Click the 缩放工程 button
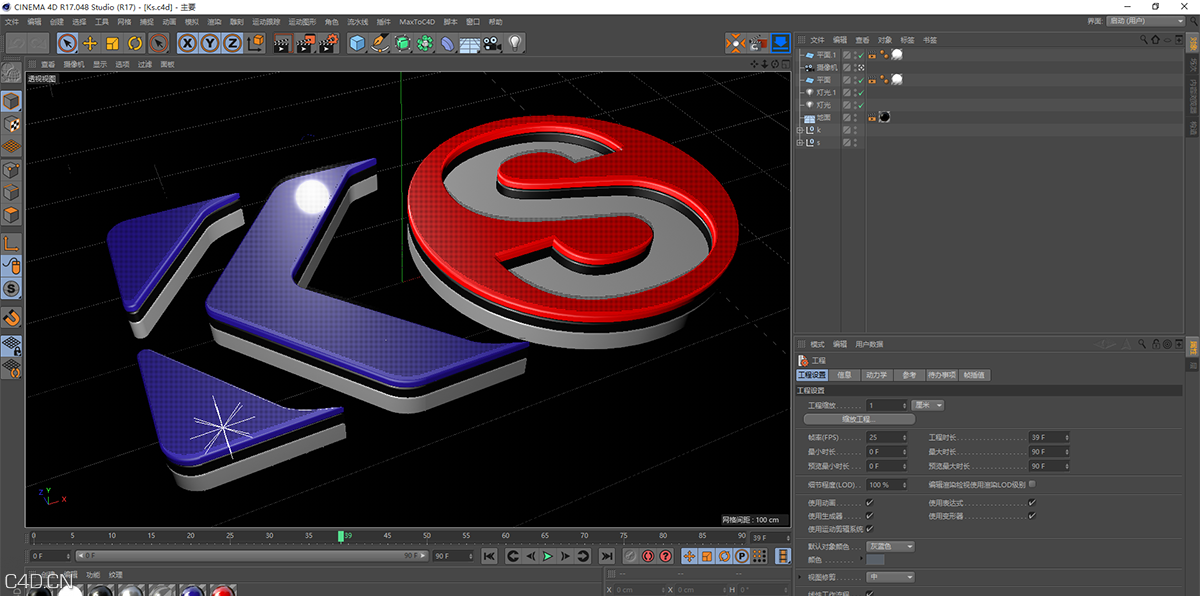This screenshot has height=596, width=1200. click(858, 418)
